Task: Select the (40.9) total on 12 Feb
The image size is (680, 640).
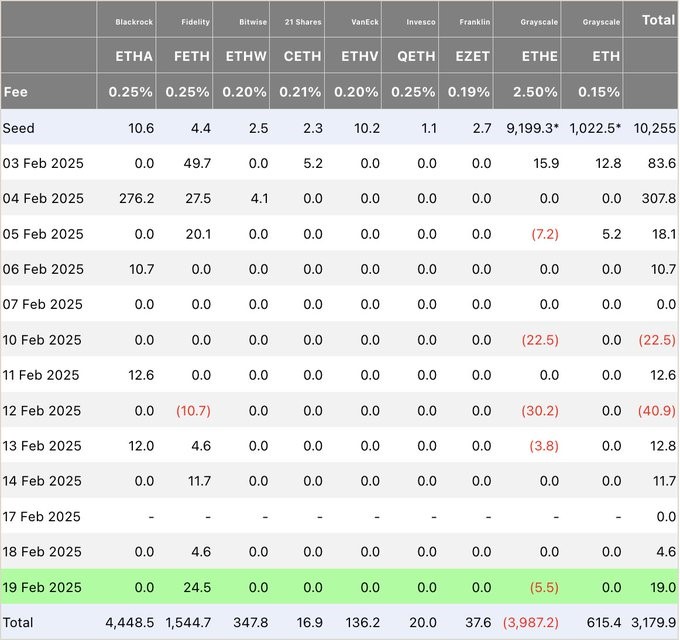Action: click(x=657, y=411)
